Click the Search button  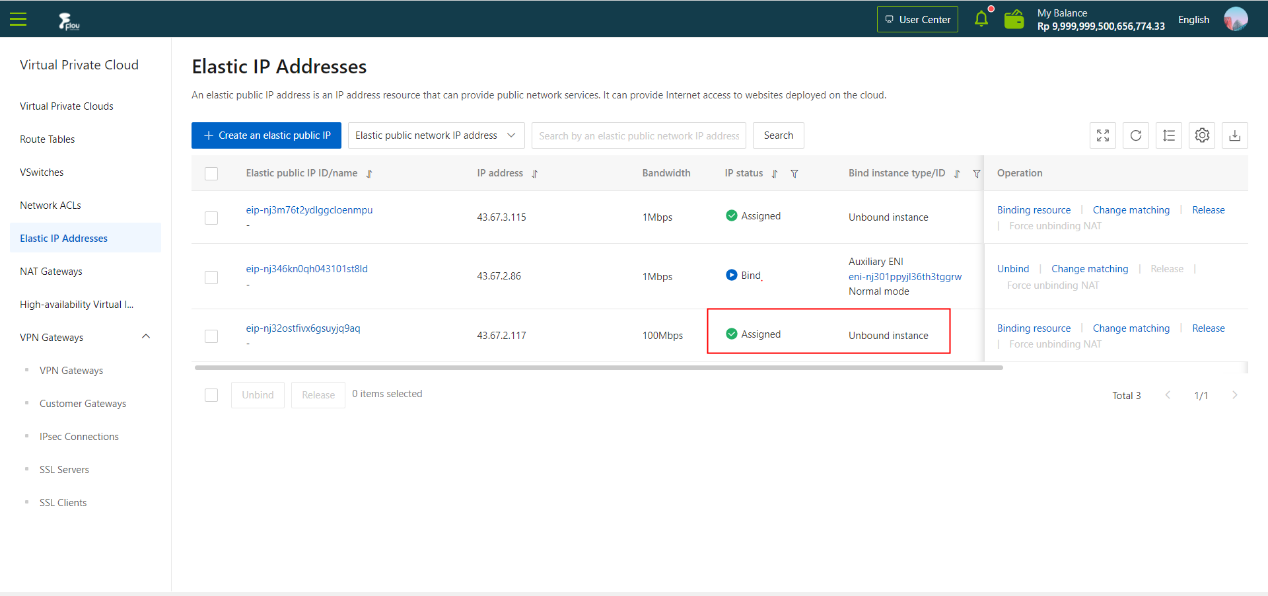778,136
